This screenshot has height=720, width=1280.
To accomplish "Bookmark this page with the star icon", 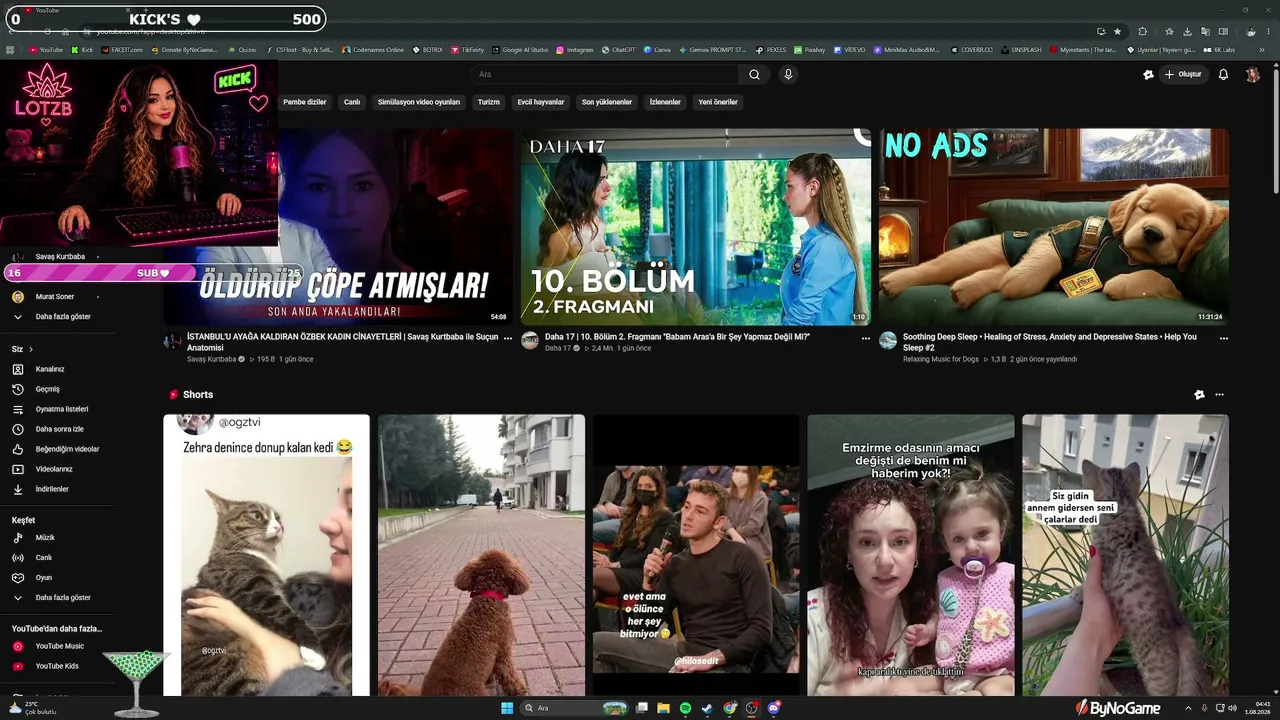I will (x=1118, y=32).
